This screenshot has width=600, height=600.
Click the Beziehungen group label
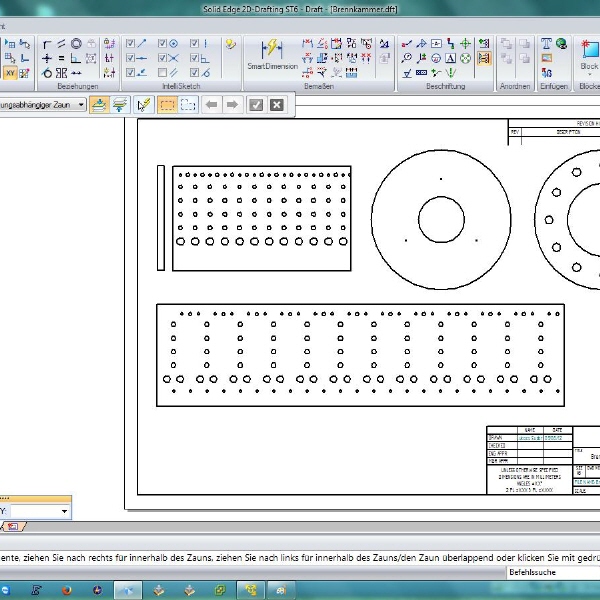point(78,86)
